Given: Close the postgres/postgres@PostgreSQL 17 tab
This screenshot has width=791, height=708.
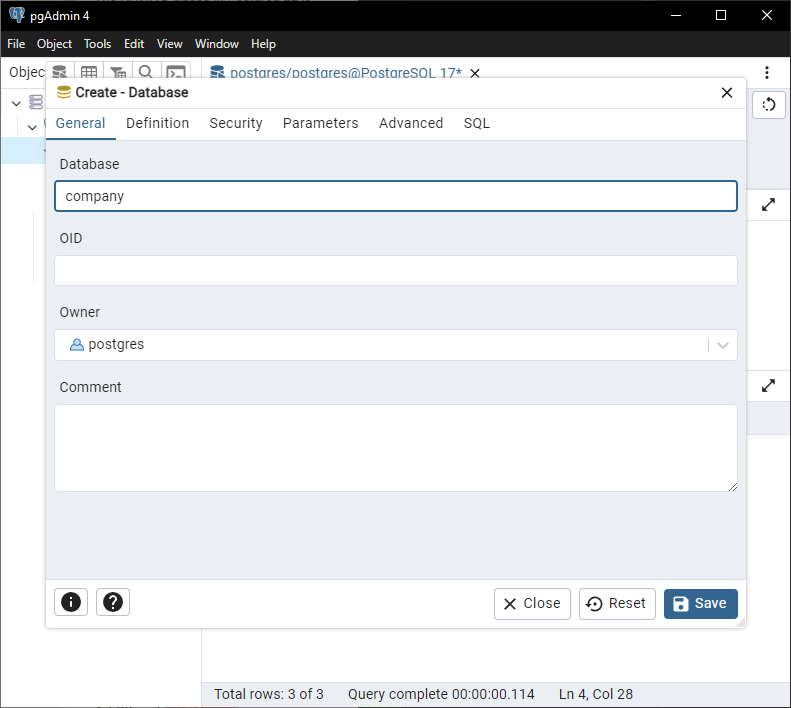Looking at the screenshot, I should tap(475, 73).
